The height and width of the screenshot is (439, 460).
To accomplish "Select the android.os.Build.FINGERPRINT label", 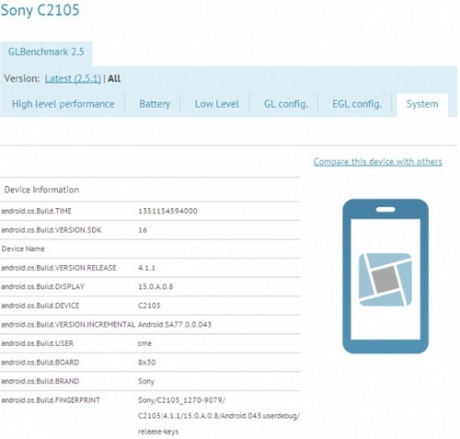I will [x=51, y=400].
